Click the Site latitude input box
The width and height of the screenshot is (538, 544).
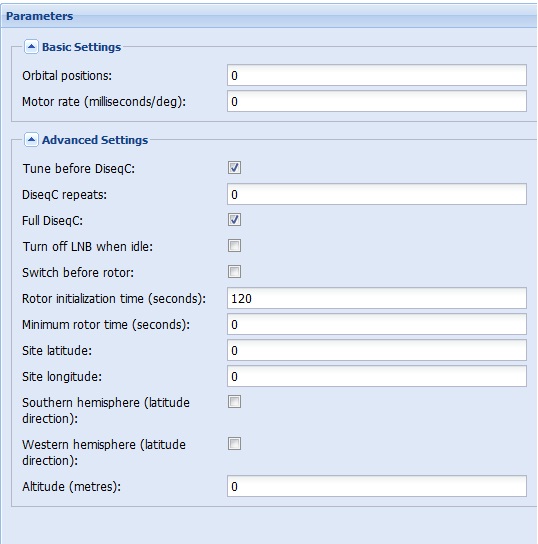(377, 350)
